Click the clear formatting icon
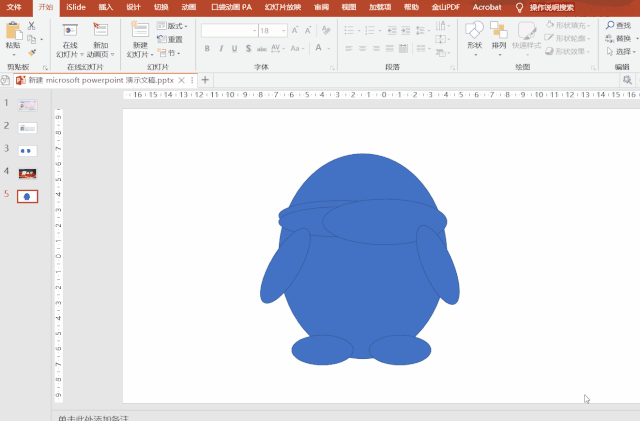The image size is (640, 421). [326, 30]
